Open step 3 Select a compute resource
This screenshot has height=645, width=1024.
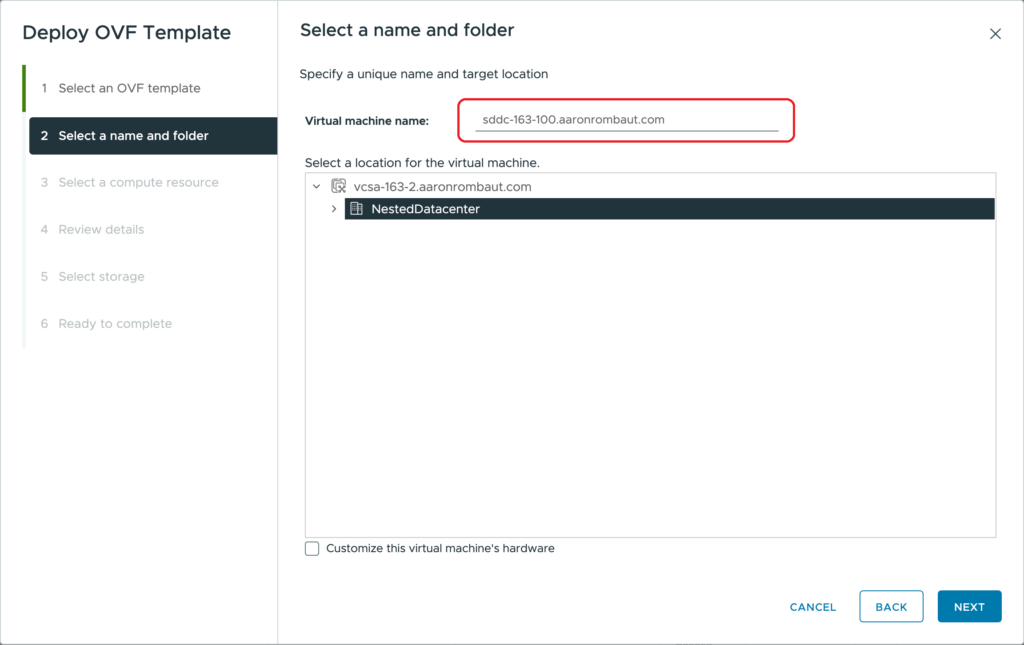coord(138,183)
